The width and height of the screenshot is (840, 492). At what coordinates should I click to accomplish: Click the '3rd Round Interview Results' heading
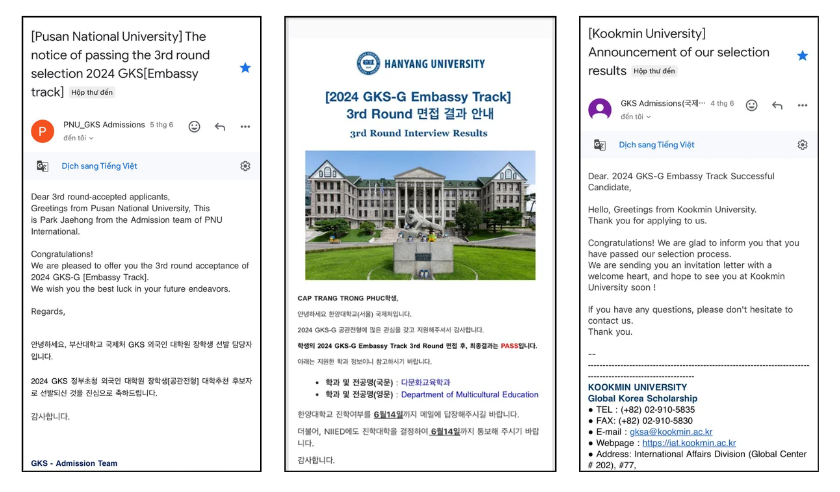coord(418,133)
